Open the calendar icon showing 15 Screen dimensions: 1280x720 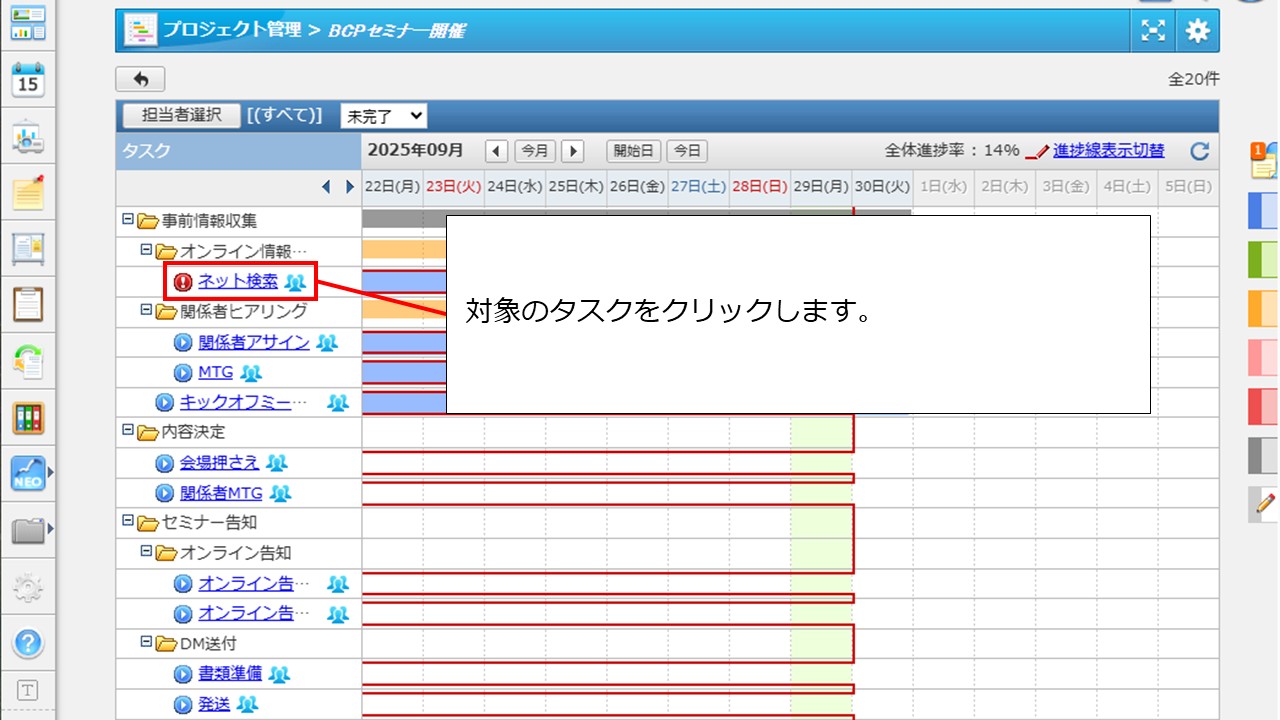click(x=28, y=80)
